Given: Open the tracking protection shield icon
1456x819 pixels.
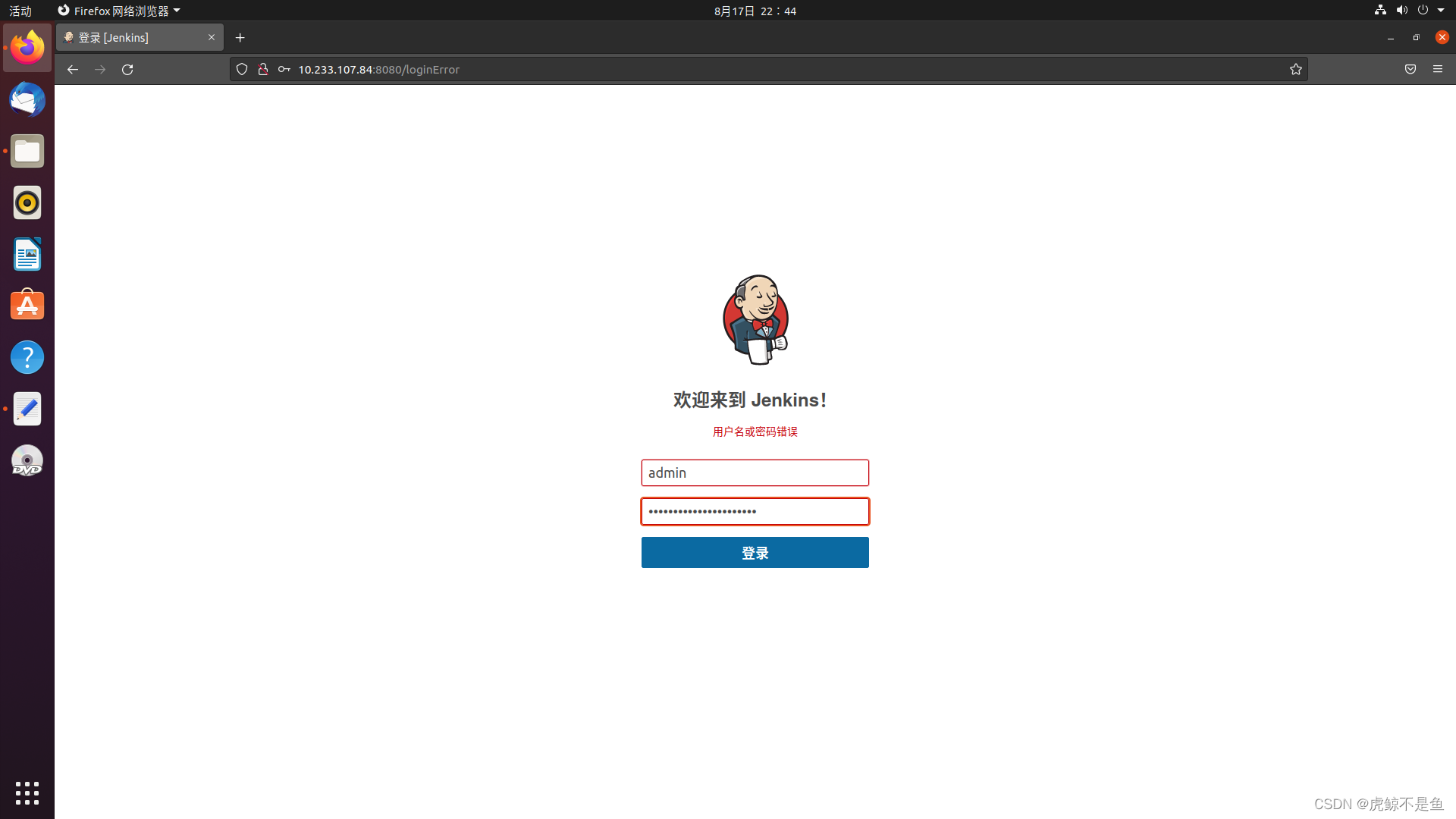Looking at the screenshot, I should point(242,69).
